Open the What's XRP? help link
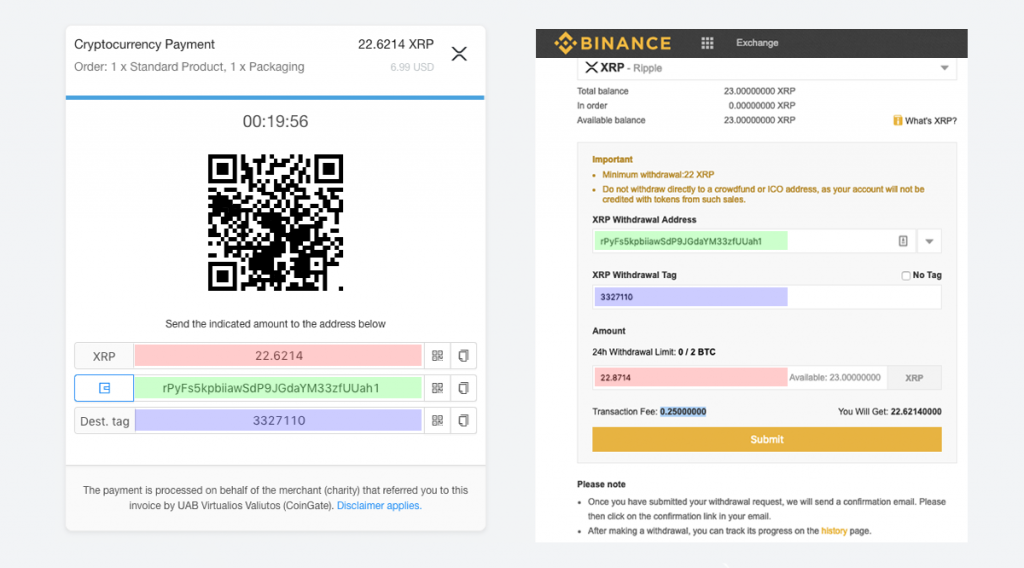The height and width of the screenshot is (568, 1024). point(925,121)
